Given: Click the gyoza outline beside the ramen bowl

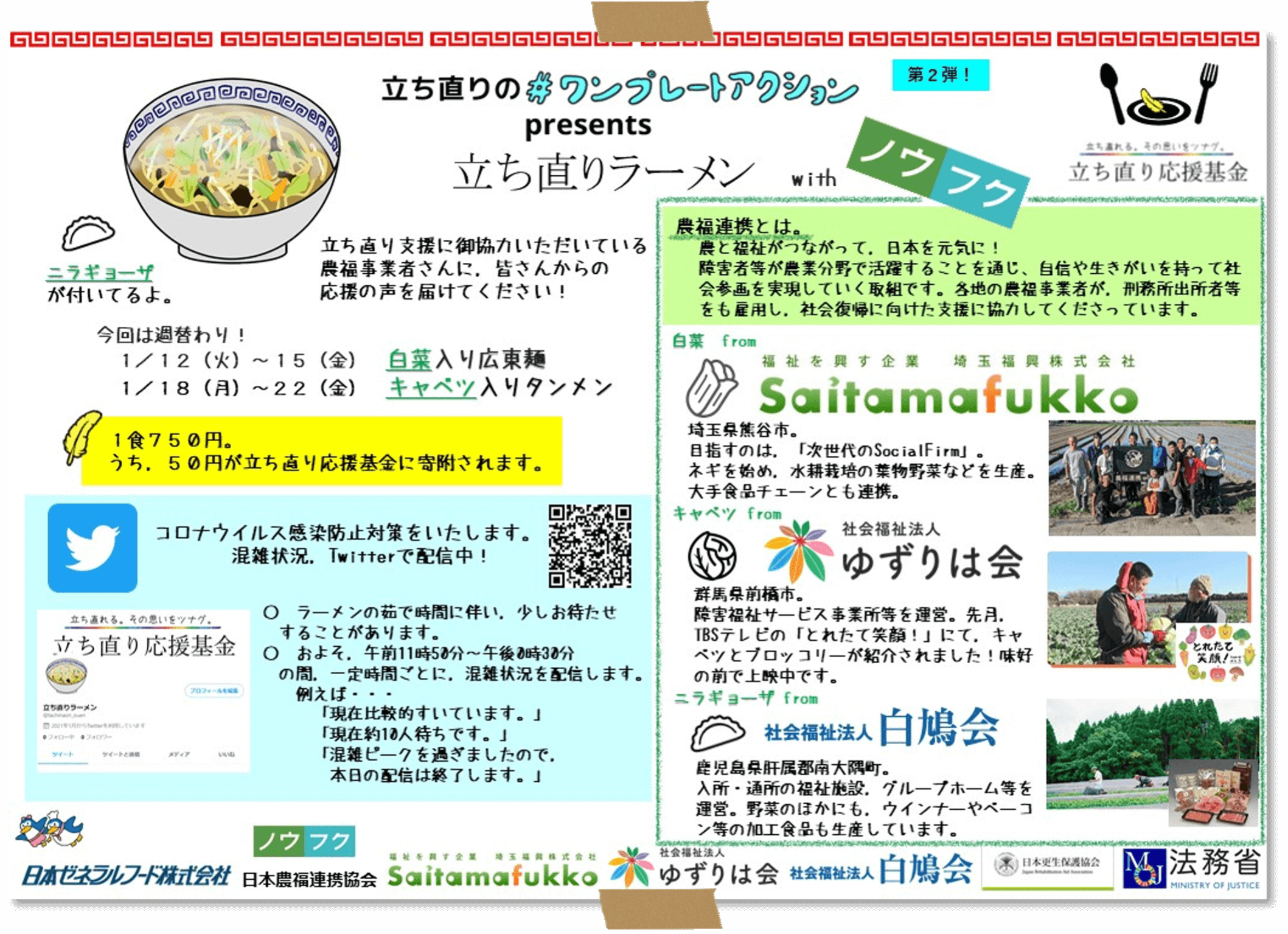Looking at the screenshot, I should point(88,234).
